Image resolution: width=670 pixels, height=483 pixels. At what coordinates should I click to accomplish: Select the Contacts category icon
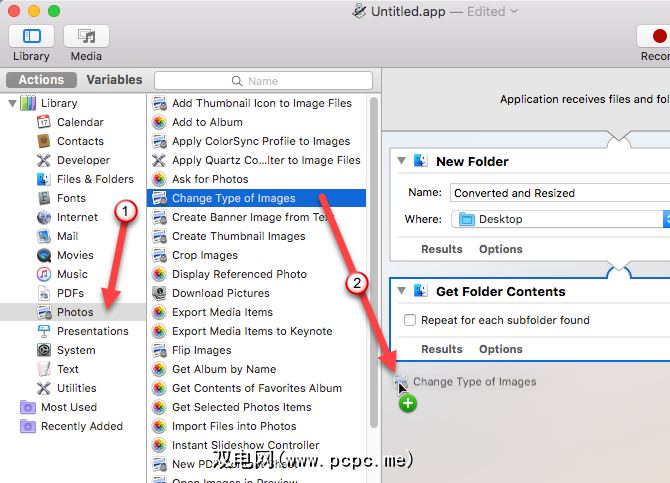click(x=44, y=141)
